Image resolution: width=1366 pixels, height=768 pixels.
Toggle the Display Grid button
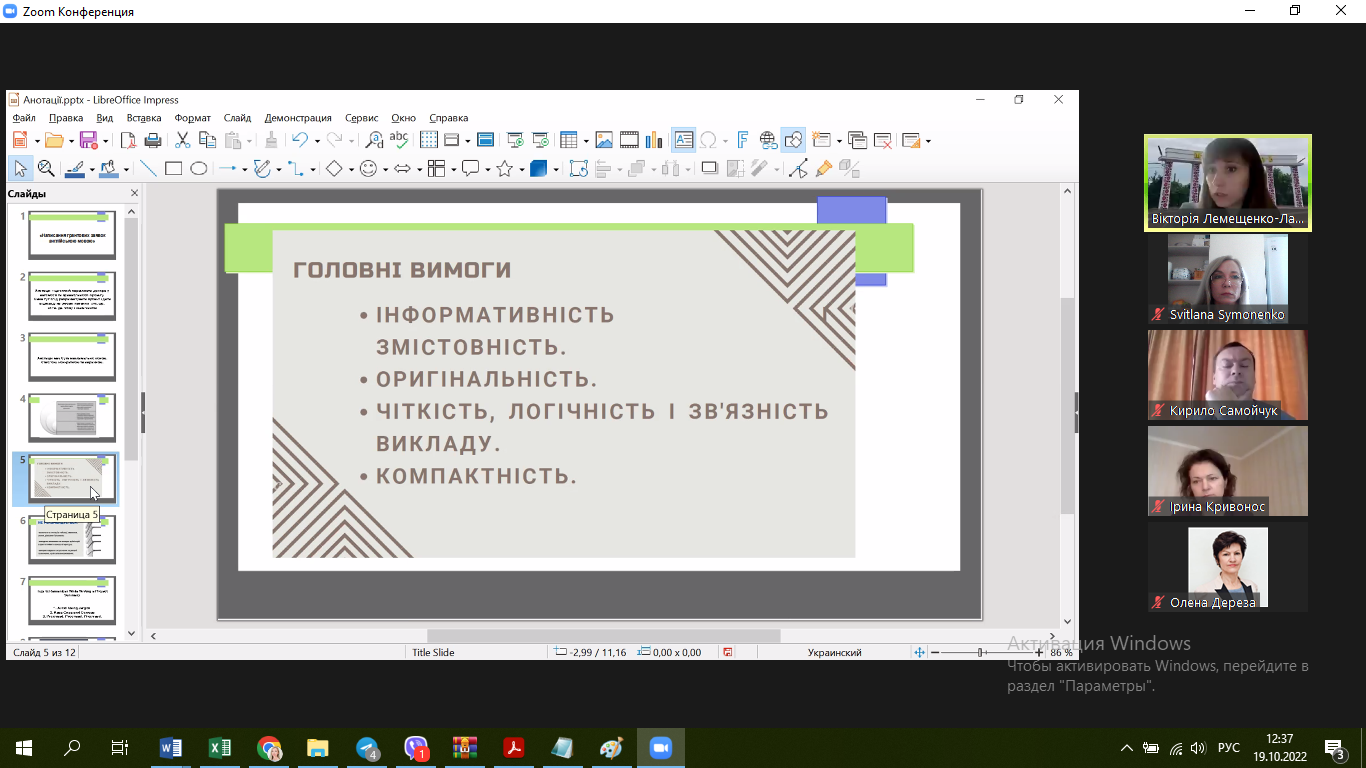(x=429, y=140)
